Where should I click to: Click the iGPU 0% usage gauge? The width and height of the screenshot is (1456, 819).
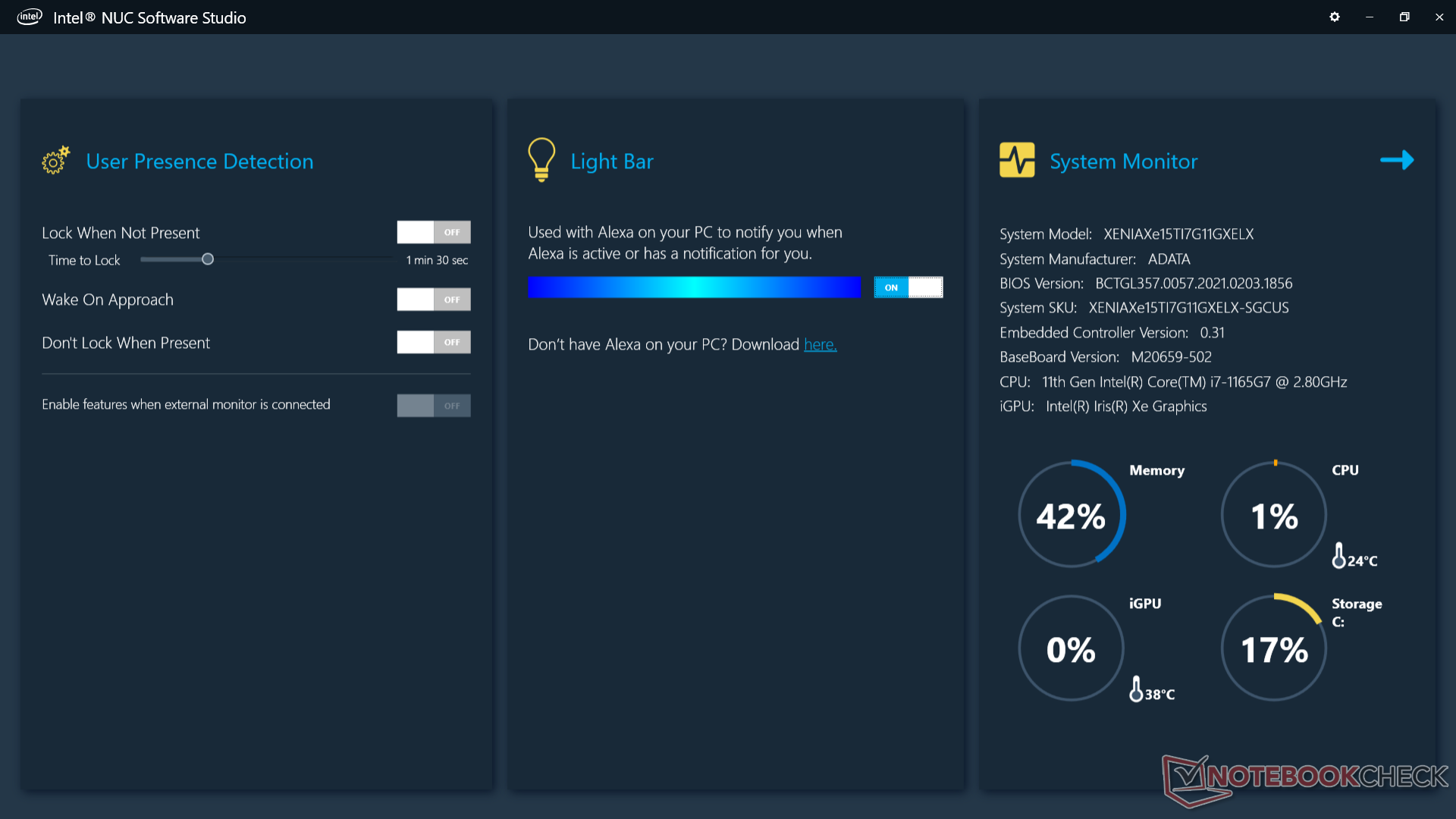[1072, 648]
